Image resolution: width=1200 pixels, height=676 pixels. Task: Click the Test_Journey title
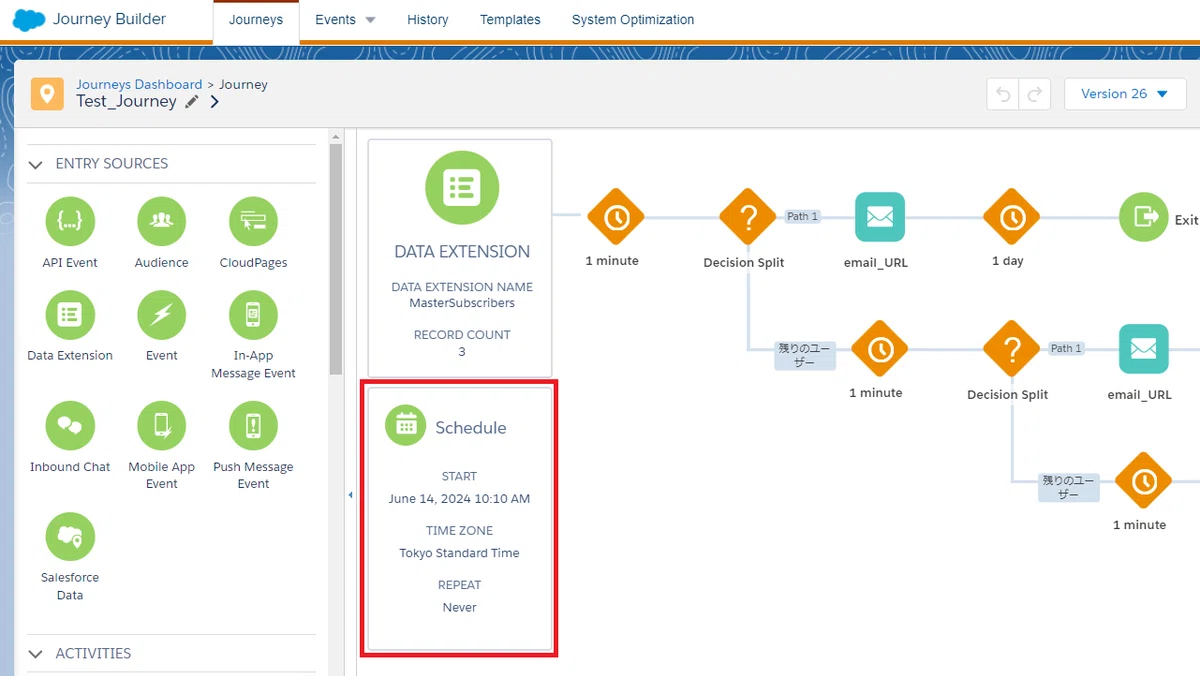point(126,102)
